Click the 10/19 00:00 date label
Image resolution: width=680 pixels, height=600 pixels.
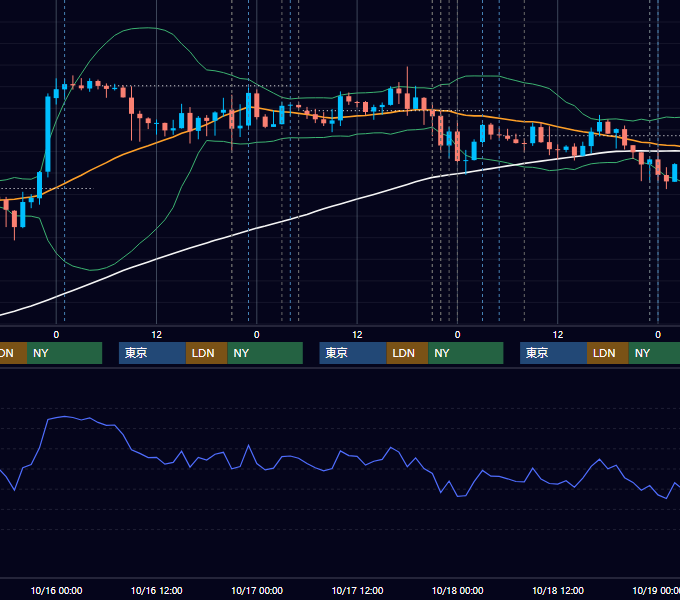point(656,590)
